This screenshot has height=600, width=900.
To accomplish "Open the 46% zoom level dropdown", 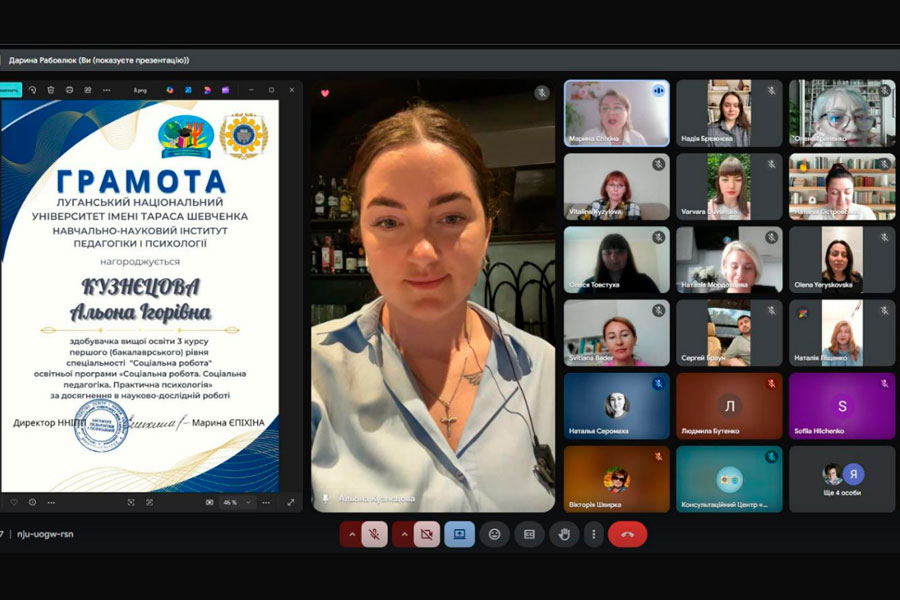I will (x=238, y=502).
